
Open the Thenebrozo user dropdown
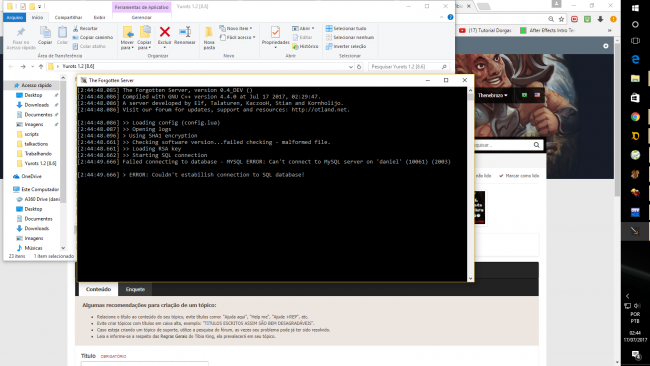click(492, 95)
